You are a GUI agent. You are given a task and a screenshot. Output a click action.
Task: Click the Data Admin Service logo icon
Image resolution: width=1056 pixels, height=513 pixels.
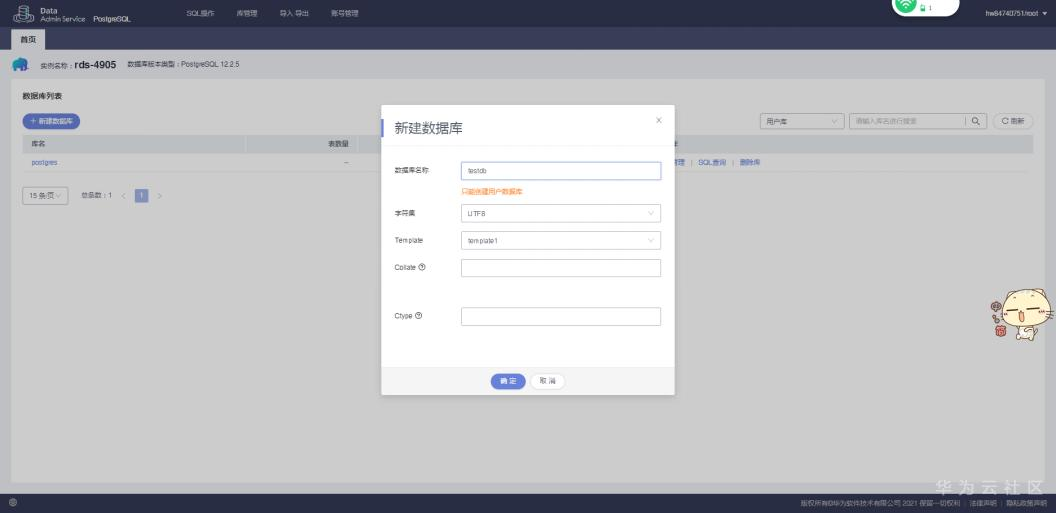tap(24, 13)
